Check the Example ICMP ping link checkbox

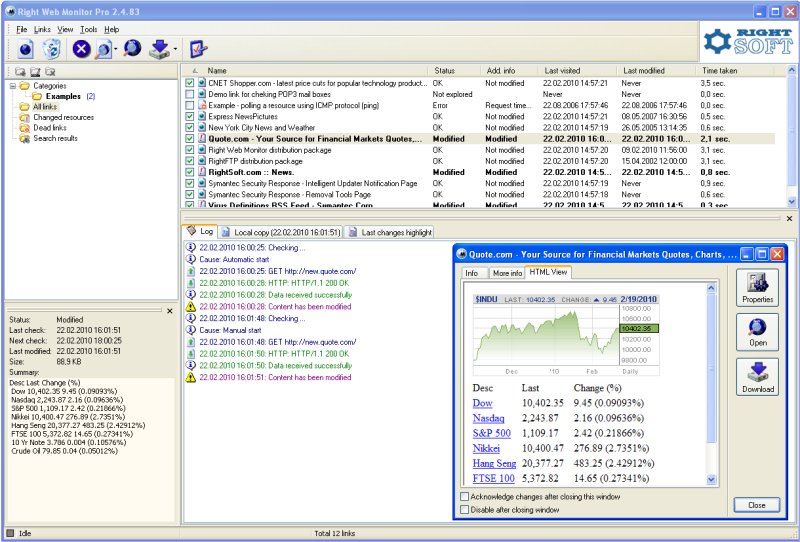[x=190, y=105]
